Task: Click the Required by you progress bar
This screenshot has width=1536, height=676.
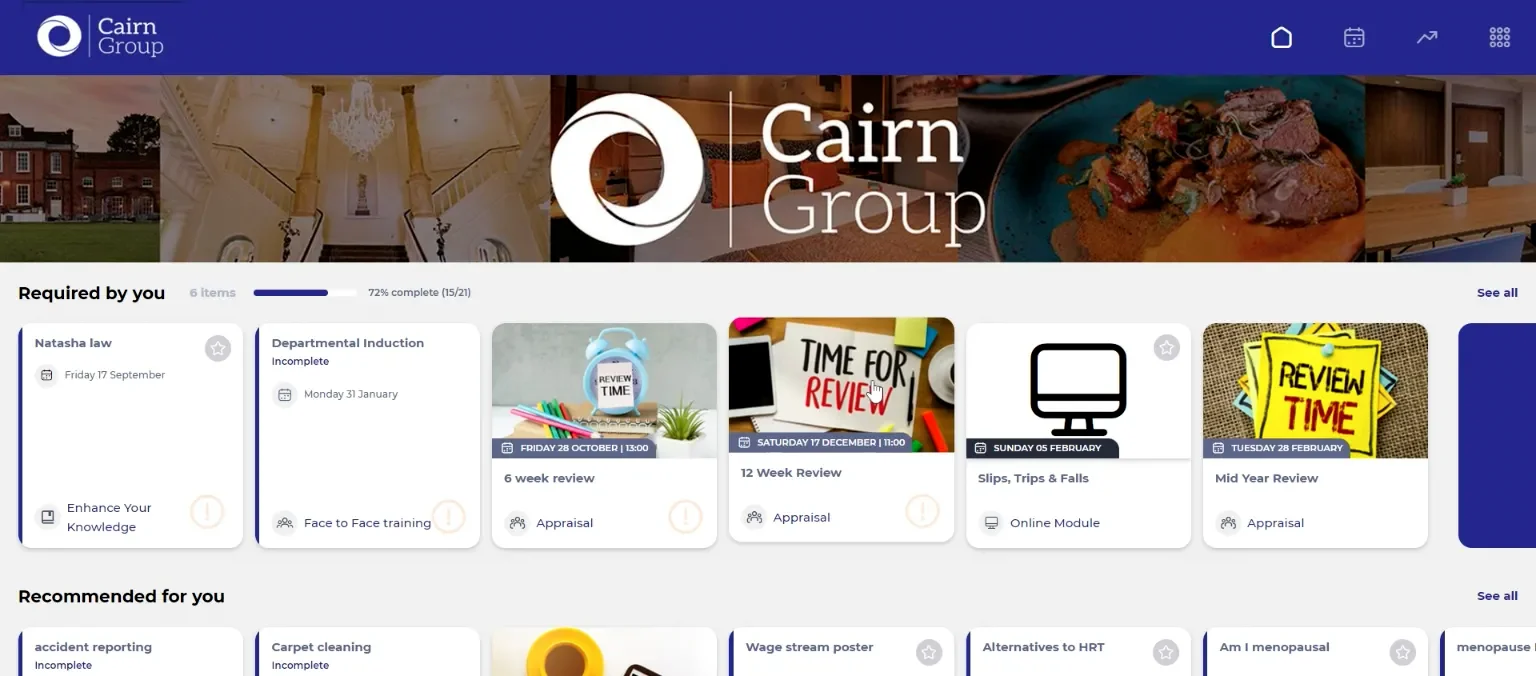Action: coord(305,293)
